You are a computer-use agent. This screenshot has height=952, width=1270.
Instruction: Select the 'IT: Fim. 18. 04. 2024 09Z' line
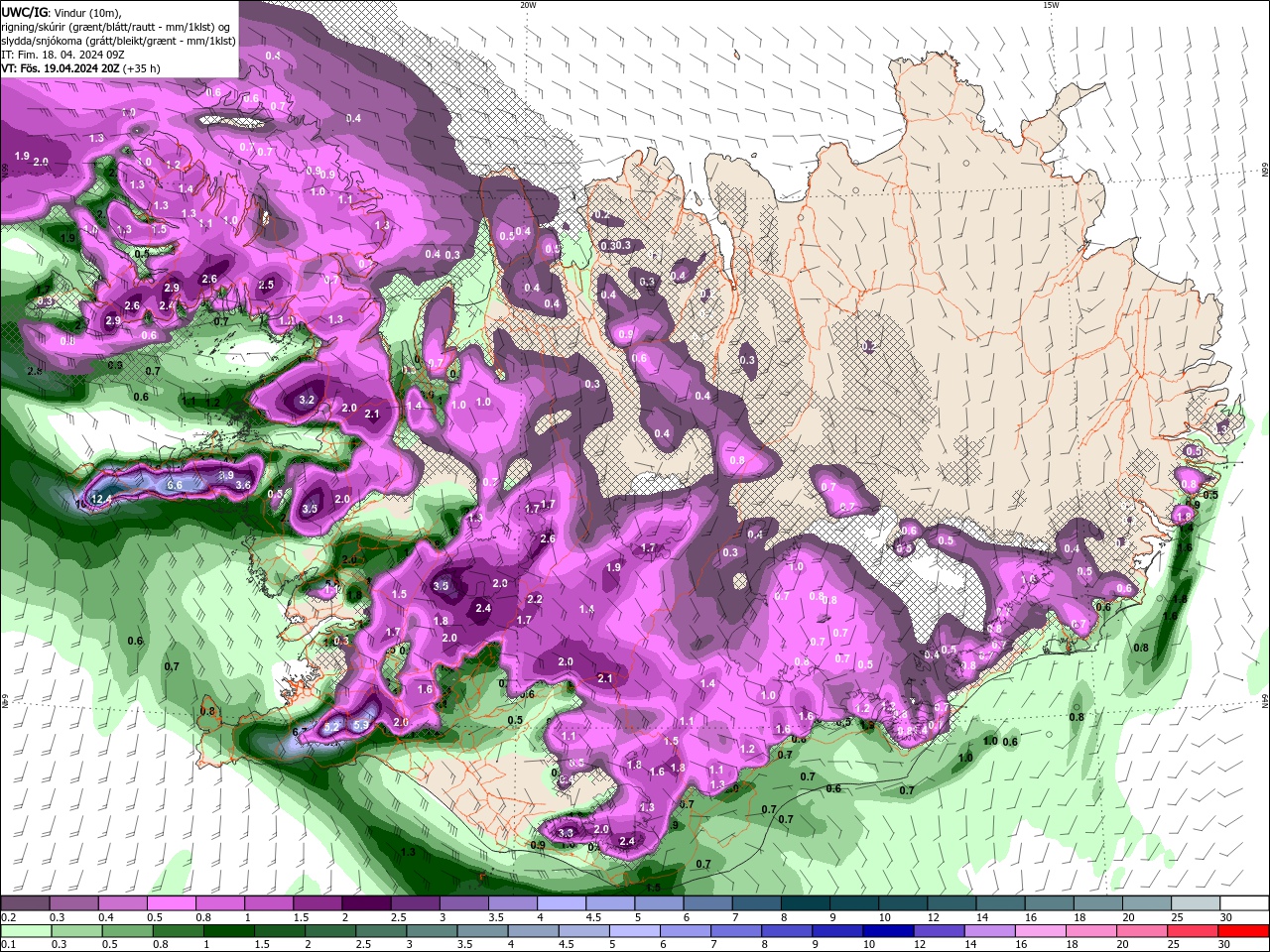[63, 55]
